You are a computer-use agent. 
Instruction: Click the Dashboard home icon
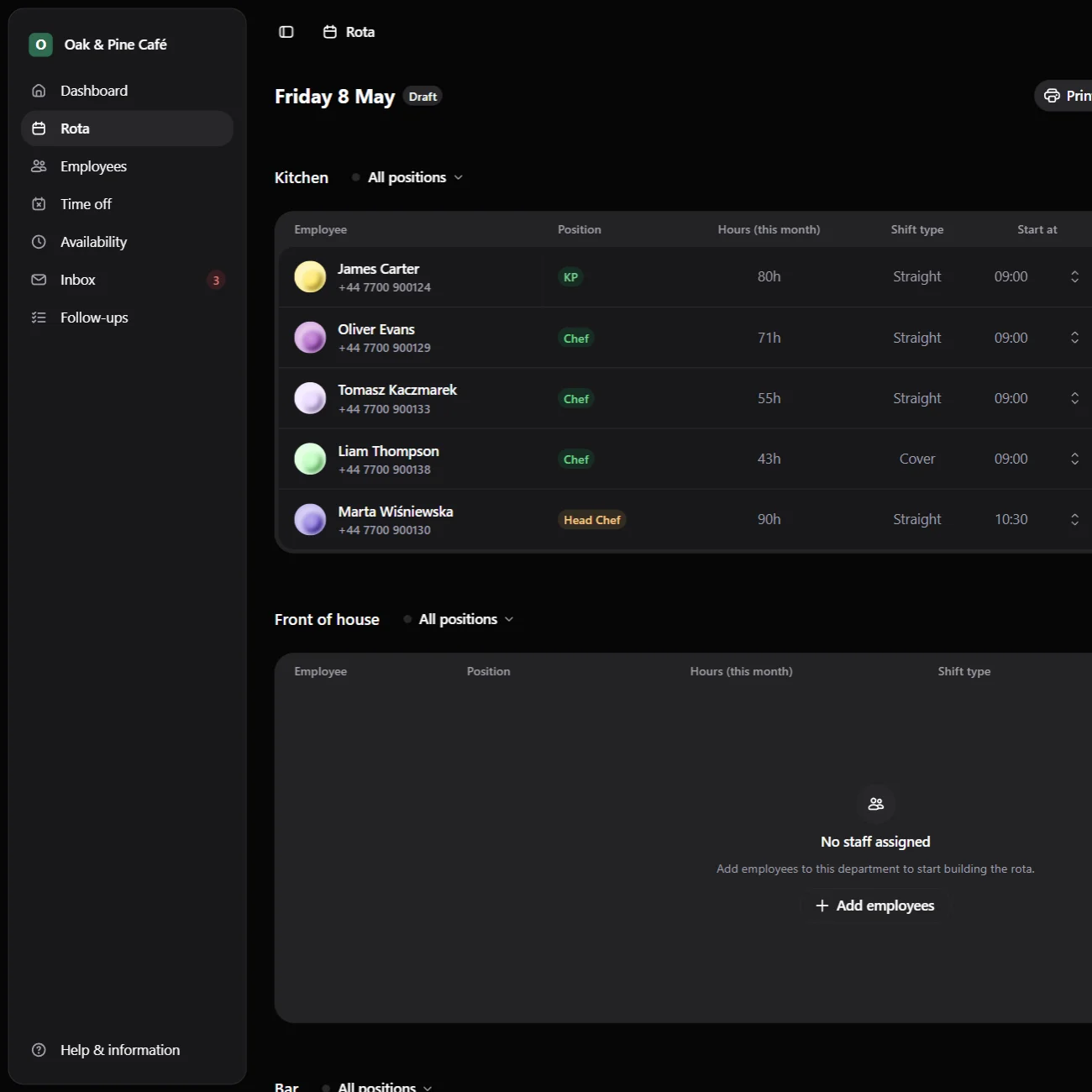[x=39, y=91]
